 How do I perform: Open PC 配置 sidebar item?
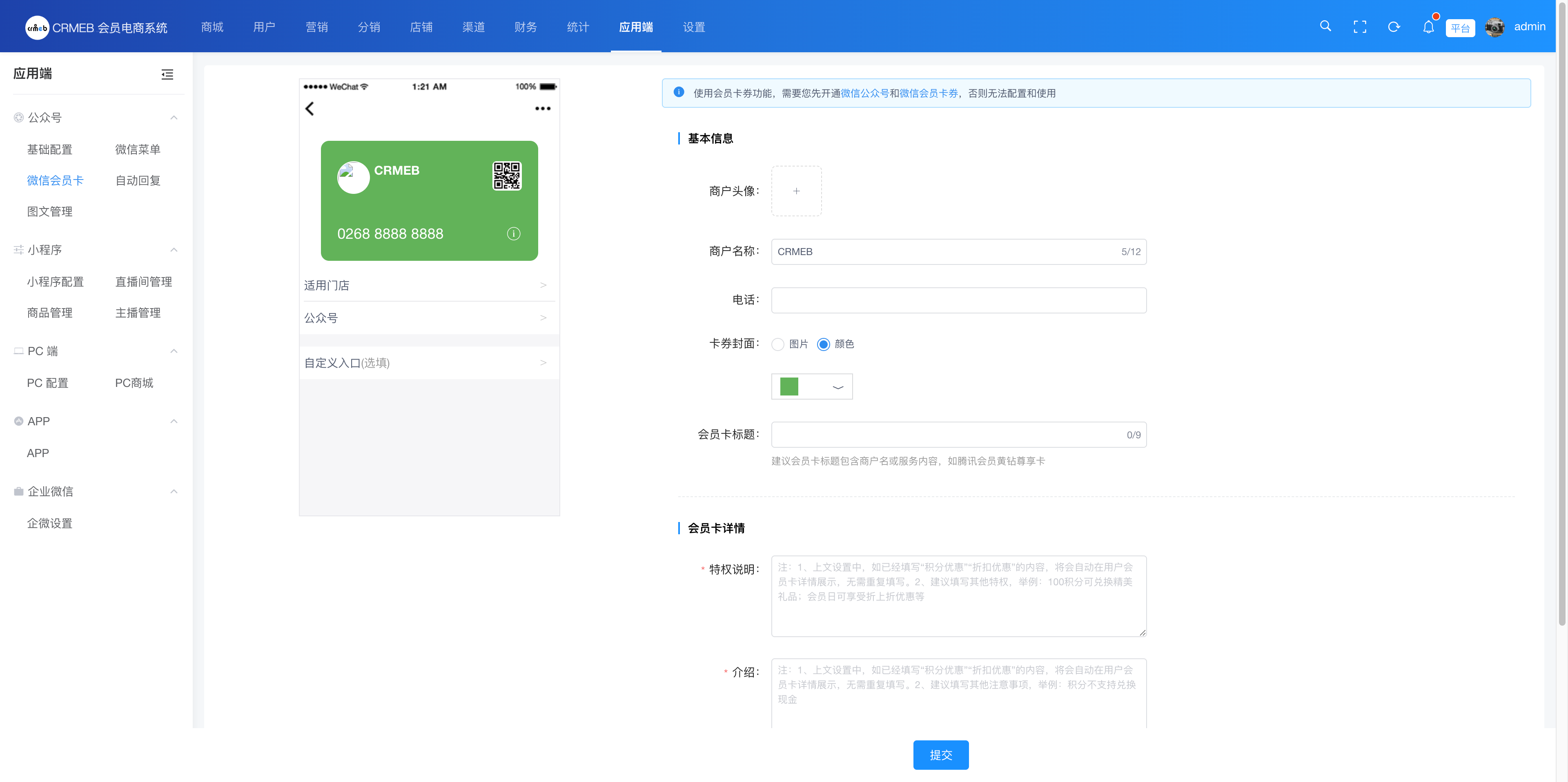47,383
